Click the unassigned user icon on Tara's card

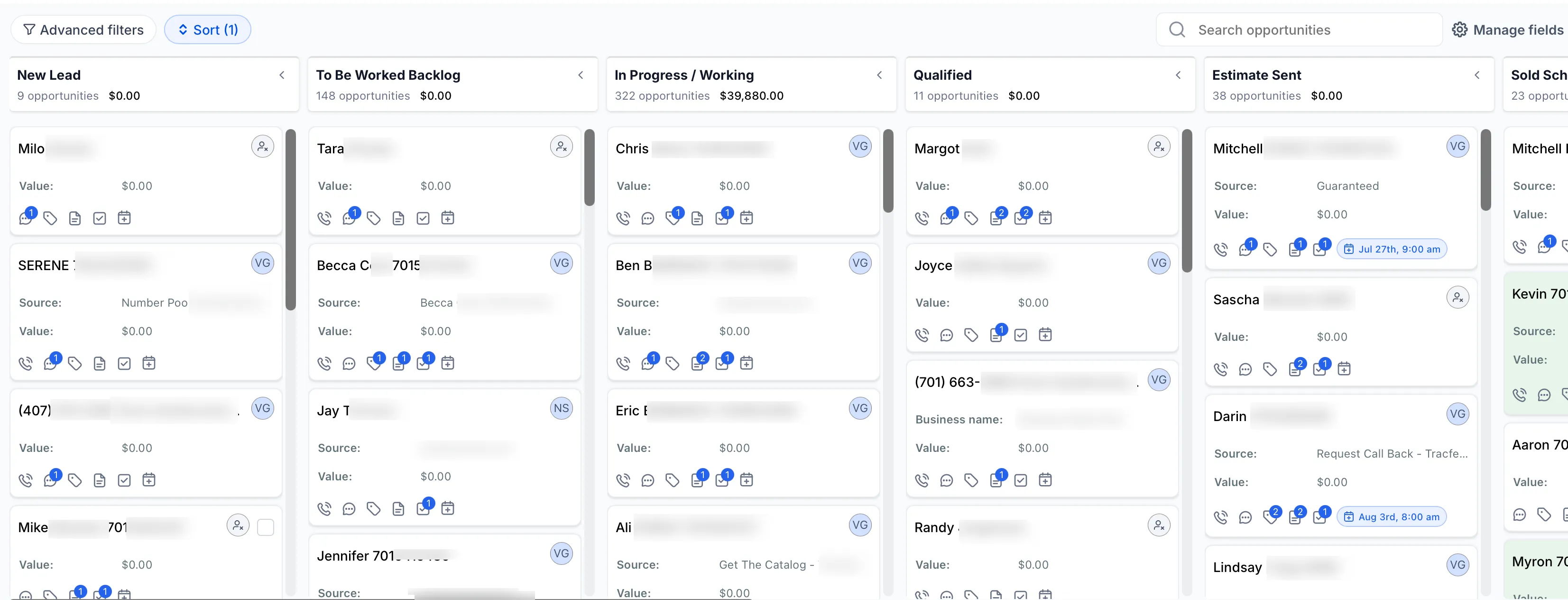(x=561, y=147)
